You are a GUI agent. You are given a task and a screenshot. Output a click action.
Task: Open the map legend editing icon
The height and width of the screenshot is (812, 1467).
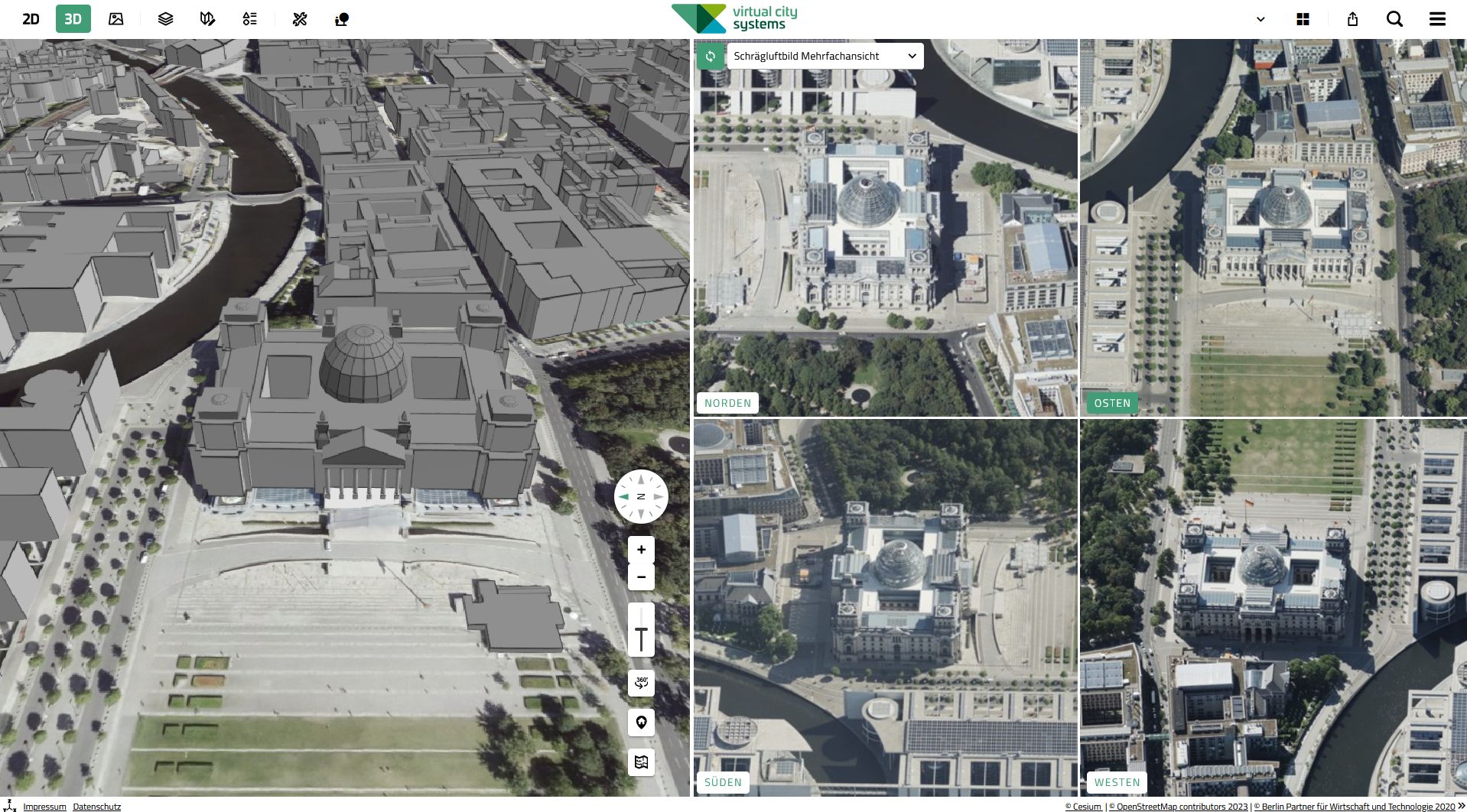coord(207,18)
